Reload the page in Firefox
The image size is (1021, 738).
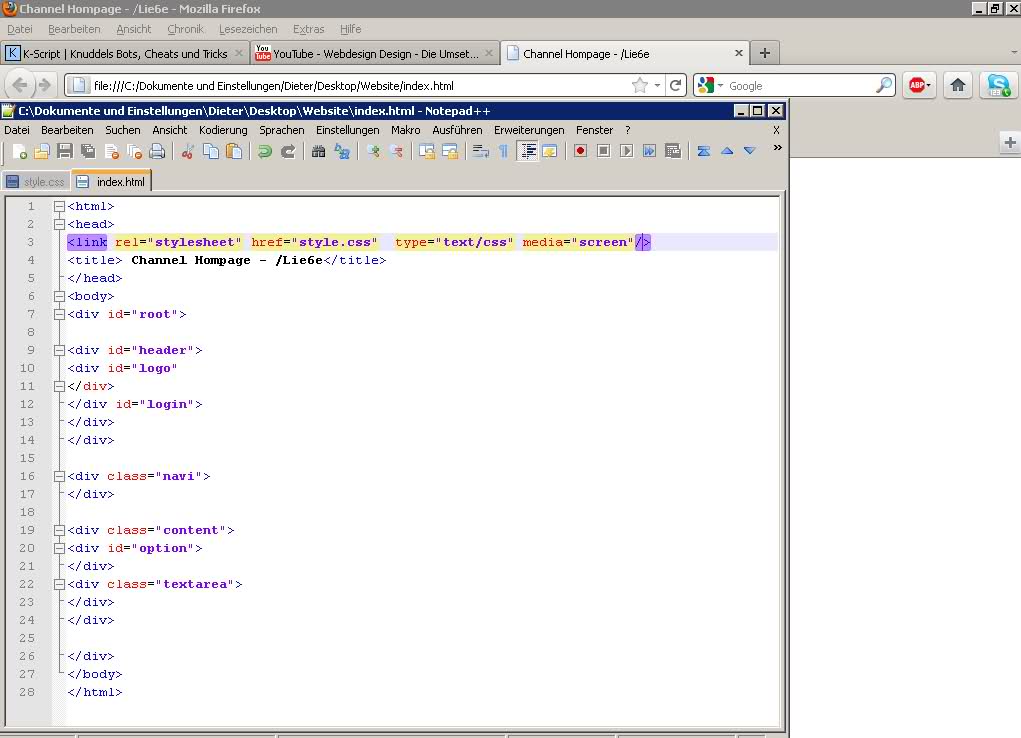pyautogui.click(x=676, y=86)
